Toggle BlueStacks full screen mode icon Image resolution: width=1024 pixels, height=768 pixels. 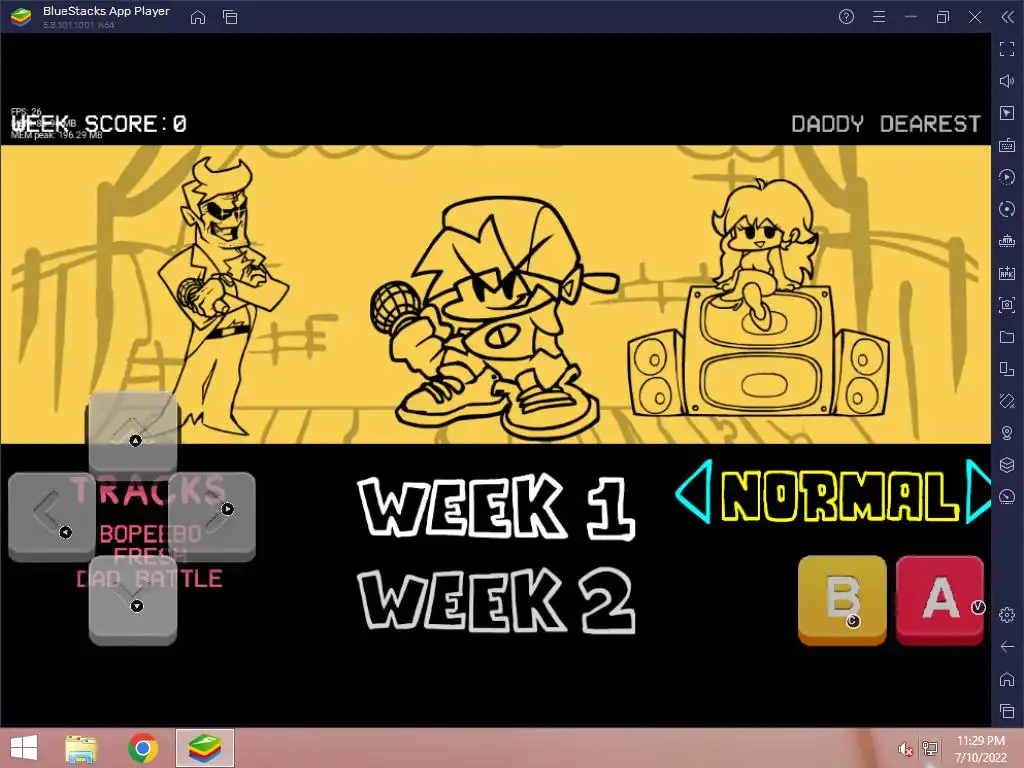pyautogui.click(x=1006, y=49)
